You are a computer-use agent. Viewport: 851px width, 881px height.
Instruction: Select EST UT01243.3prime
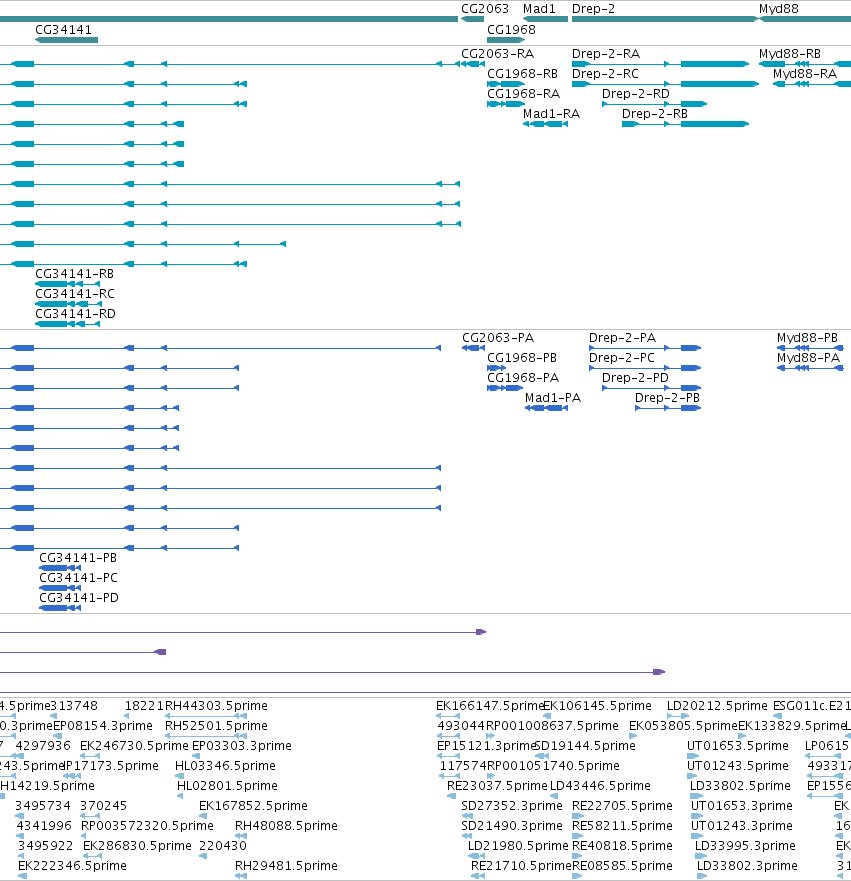coord(741,826)
